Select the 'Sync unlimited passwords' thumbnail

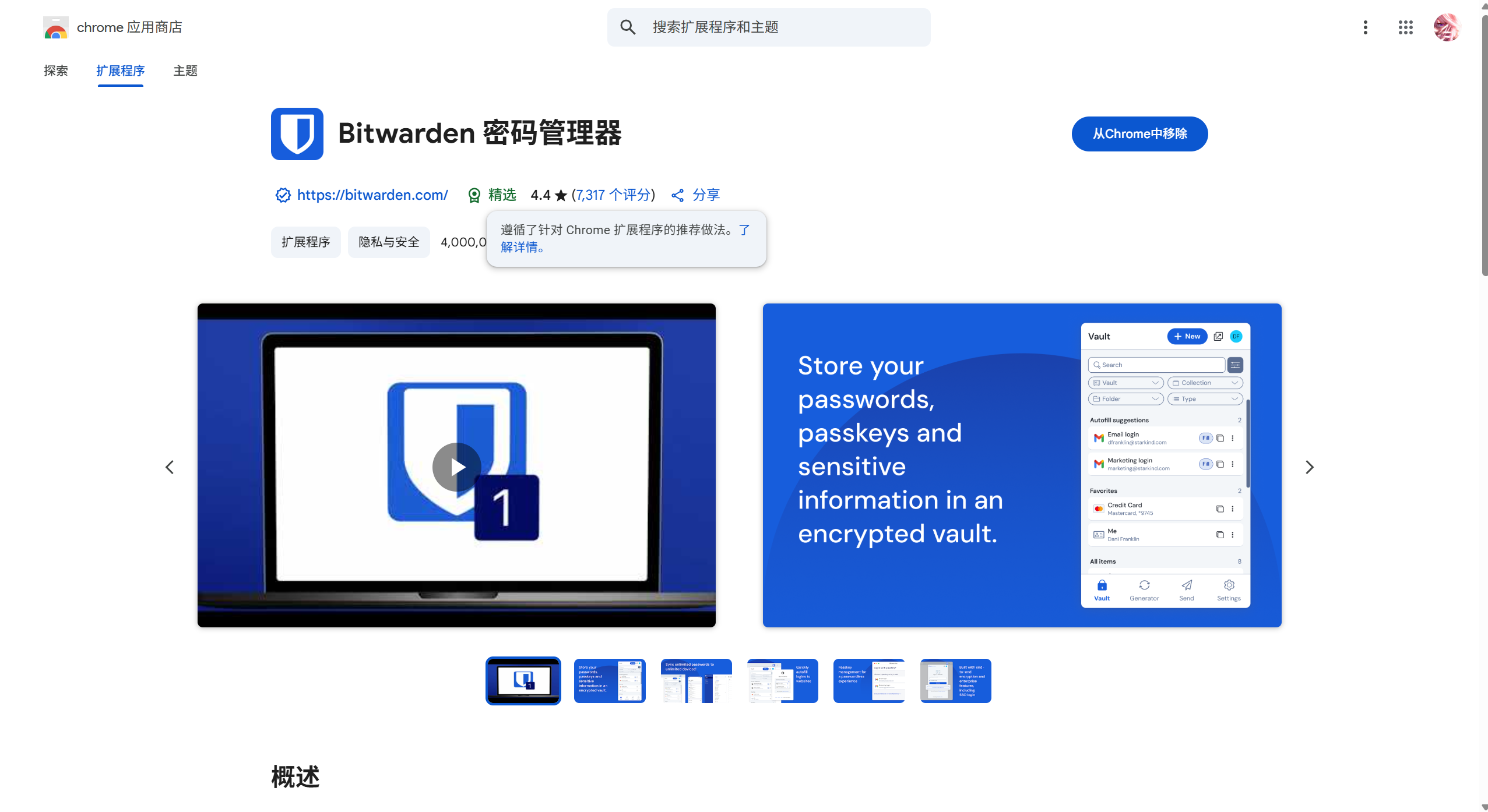pyautogui.click(x=696, y=680)
